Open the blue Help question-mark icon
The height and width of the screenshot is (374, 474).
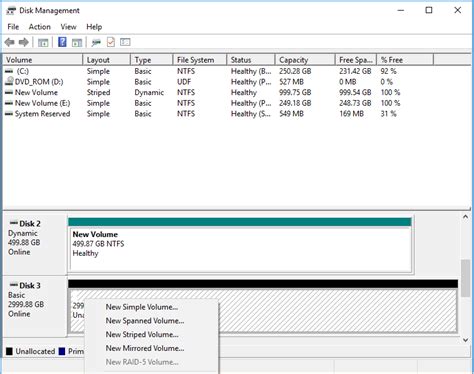point(62,42)
